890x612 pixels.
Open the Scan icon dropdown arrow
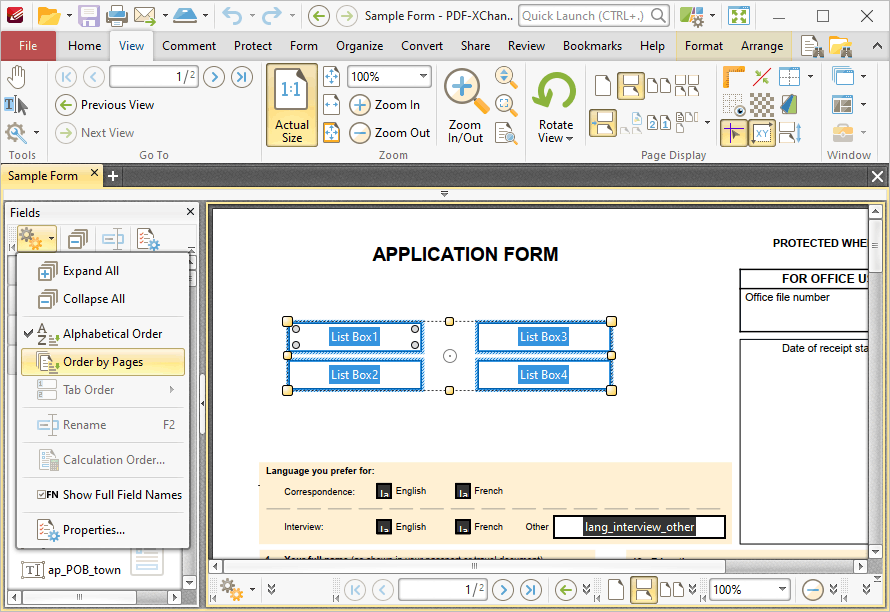tap(205, 16)
